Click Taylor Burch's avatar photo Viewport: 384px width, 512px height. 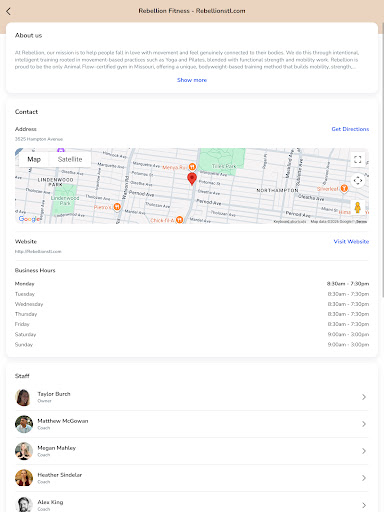coord(24,397)
